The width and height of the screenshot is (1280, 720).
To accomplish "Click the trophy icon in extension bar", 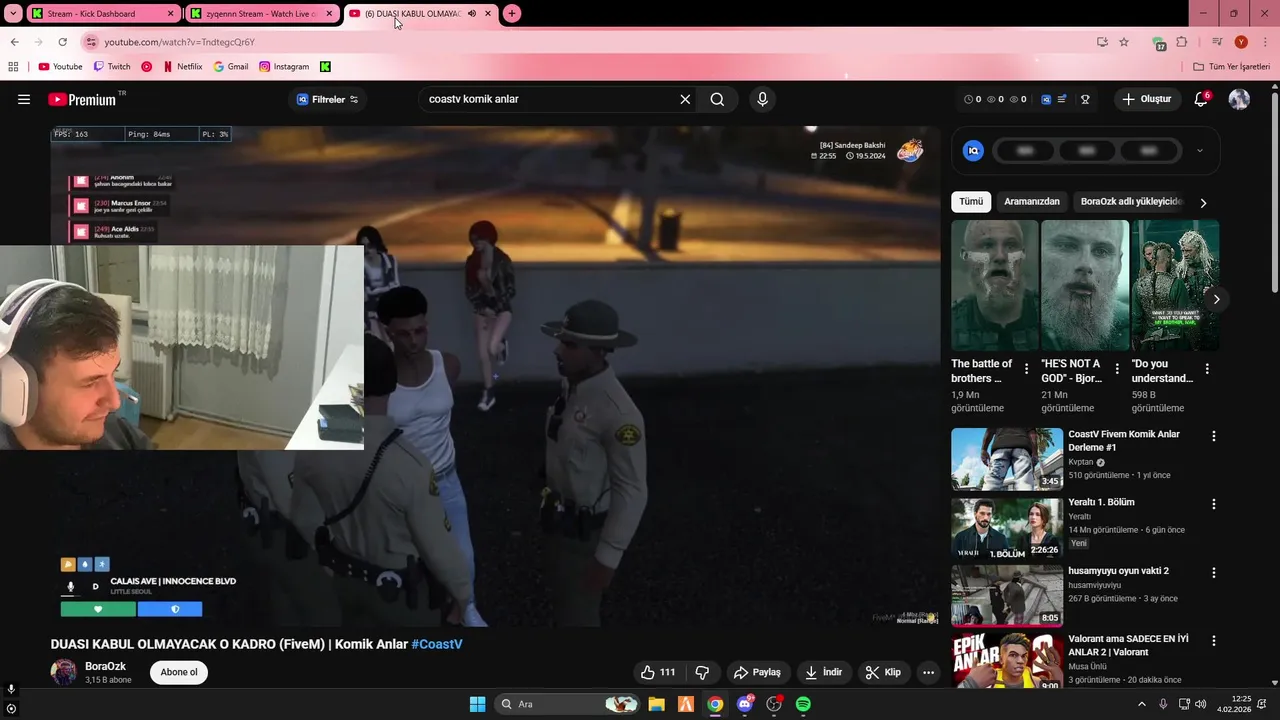I will point(1085,99).
